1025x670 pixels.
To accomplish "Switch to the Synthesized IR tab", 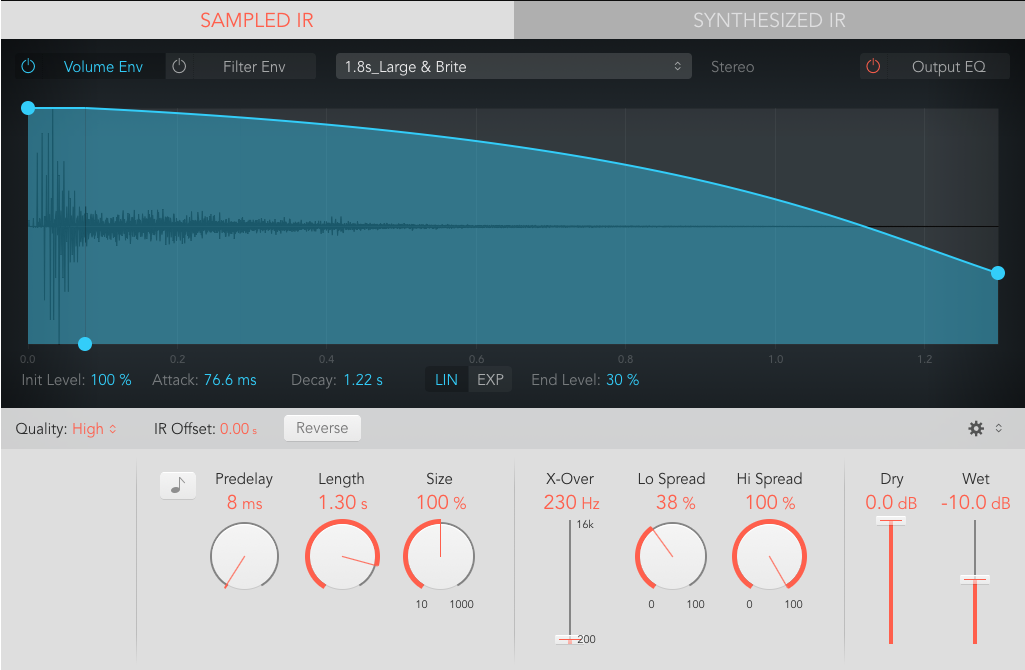I will 769,20.
